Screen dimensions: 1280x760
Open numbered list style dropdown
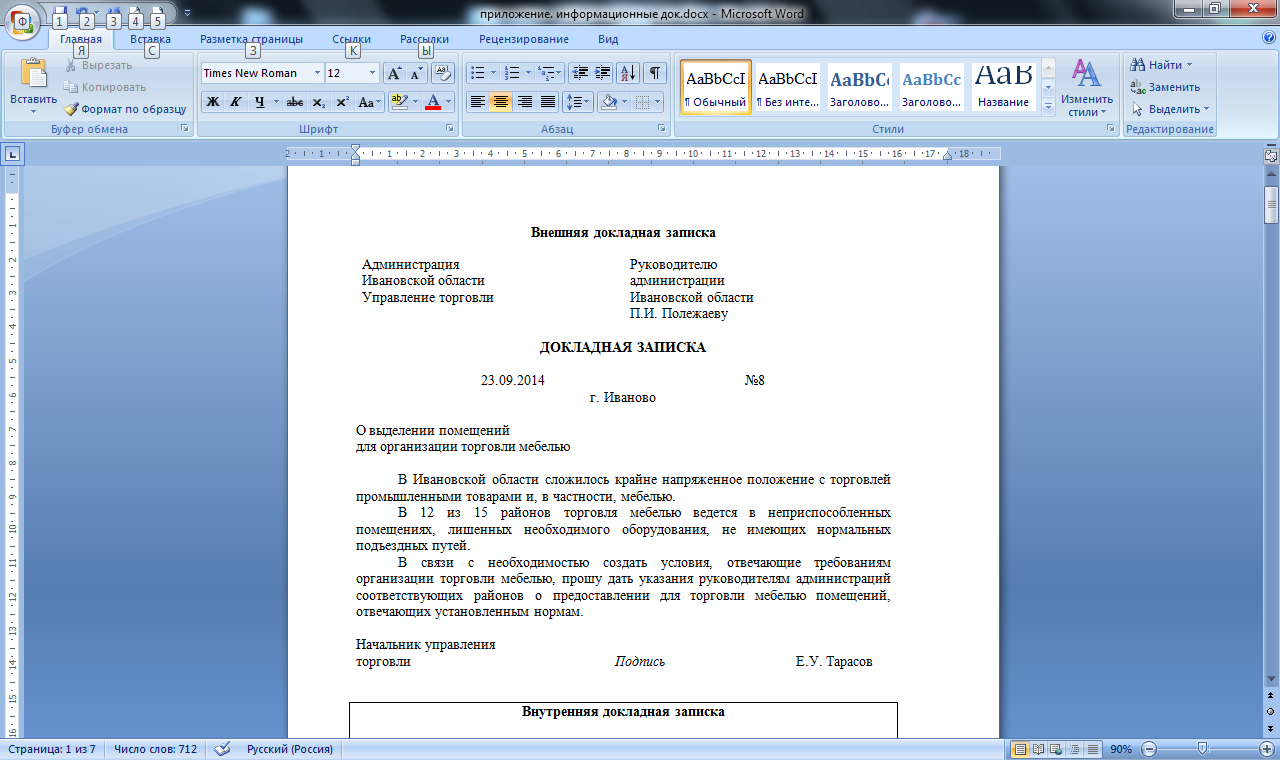coord(528,73)
